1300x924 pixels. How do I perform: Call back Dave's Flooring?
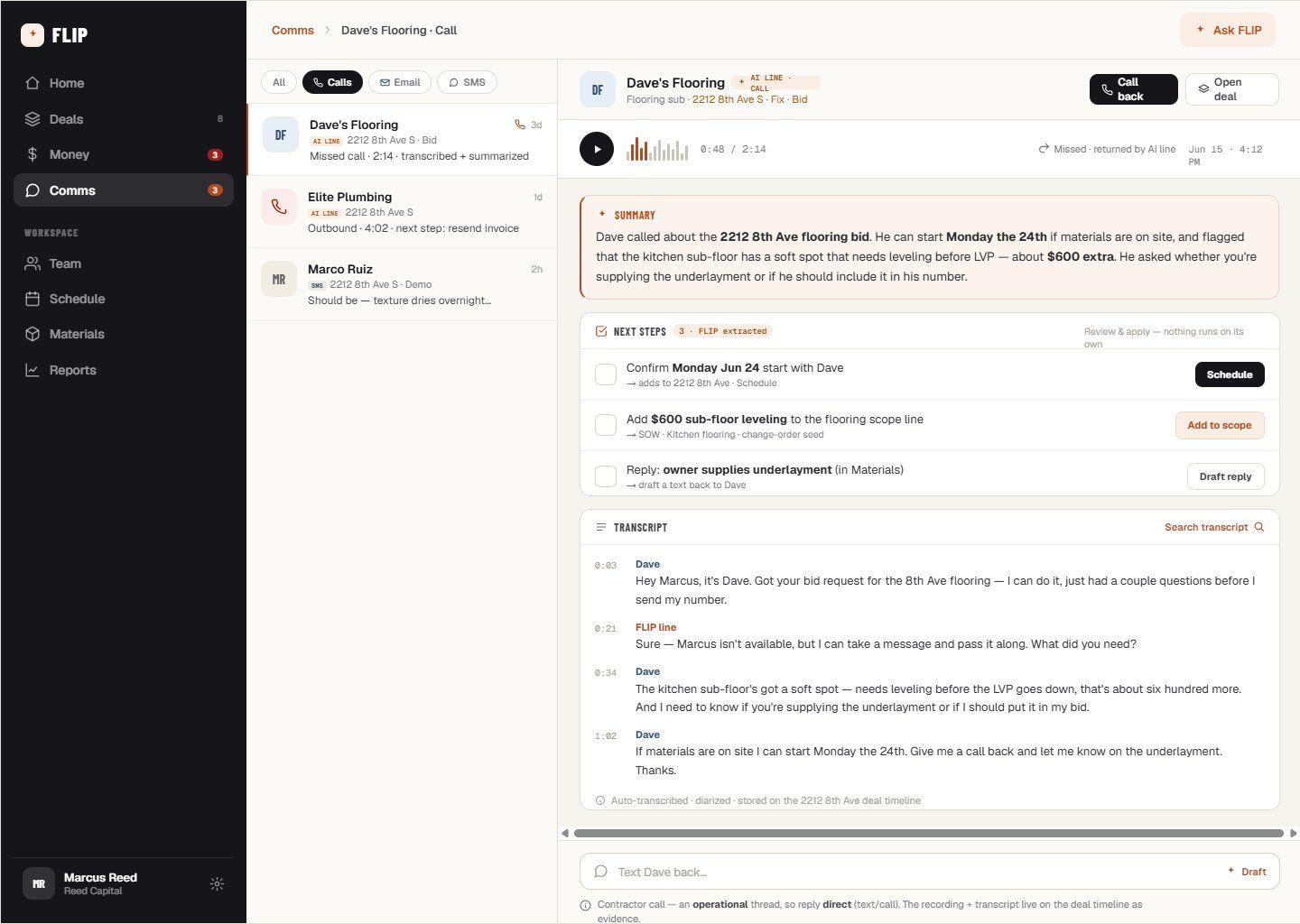(1133, 89)
